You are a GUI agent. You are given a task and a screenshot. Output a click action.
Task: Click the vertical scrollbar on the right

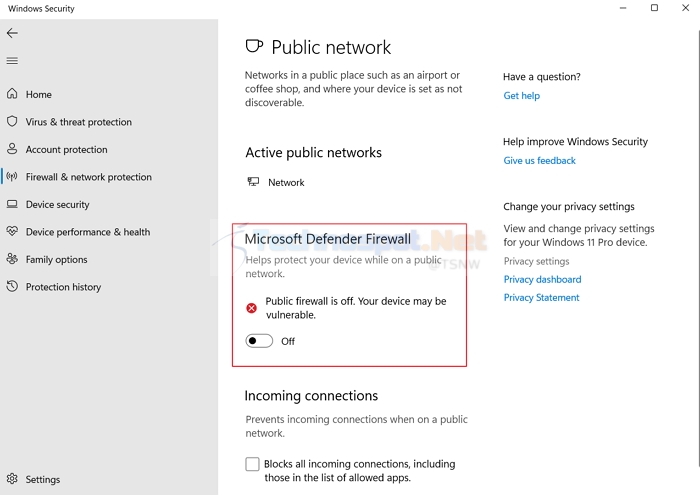click(x=698, y=248)
